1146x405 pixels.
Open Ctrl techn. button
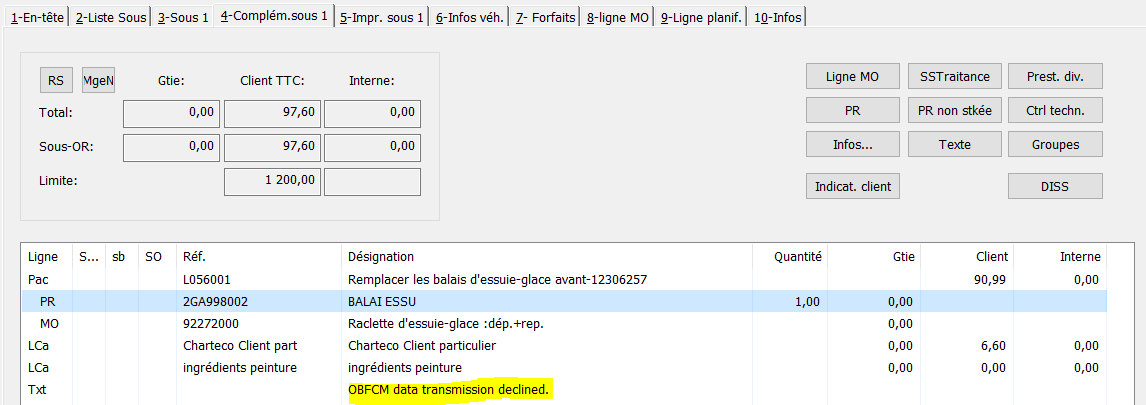coord(1055,110)
